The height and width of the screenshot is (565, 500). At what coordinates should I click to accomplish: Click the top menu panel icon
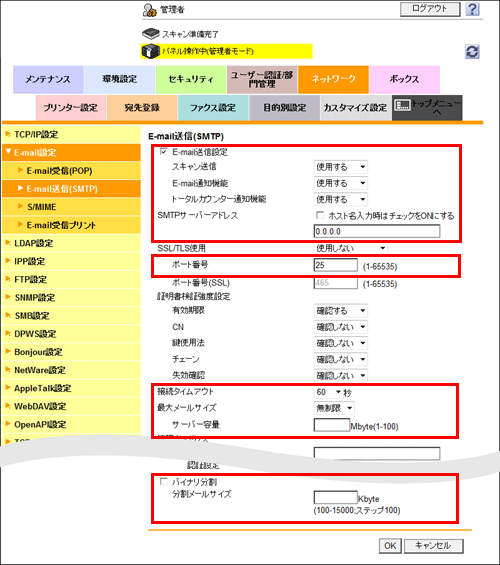click(x=403, y=105)
